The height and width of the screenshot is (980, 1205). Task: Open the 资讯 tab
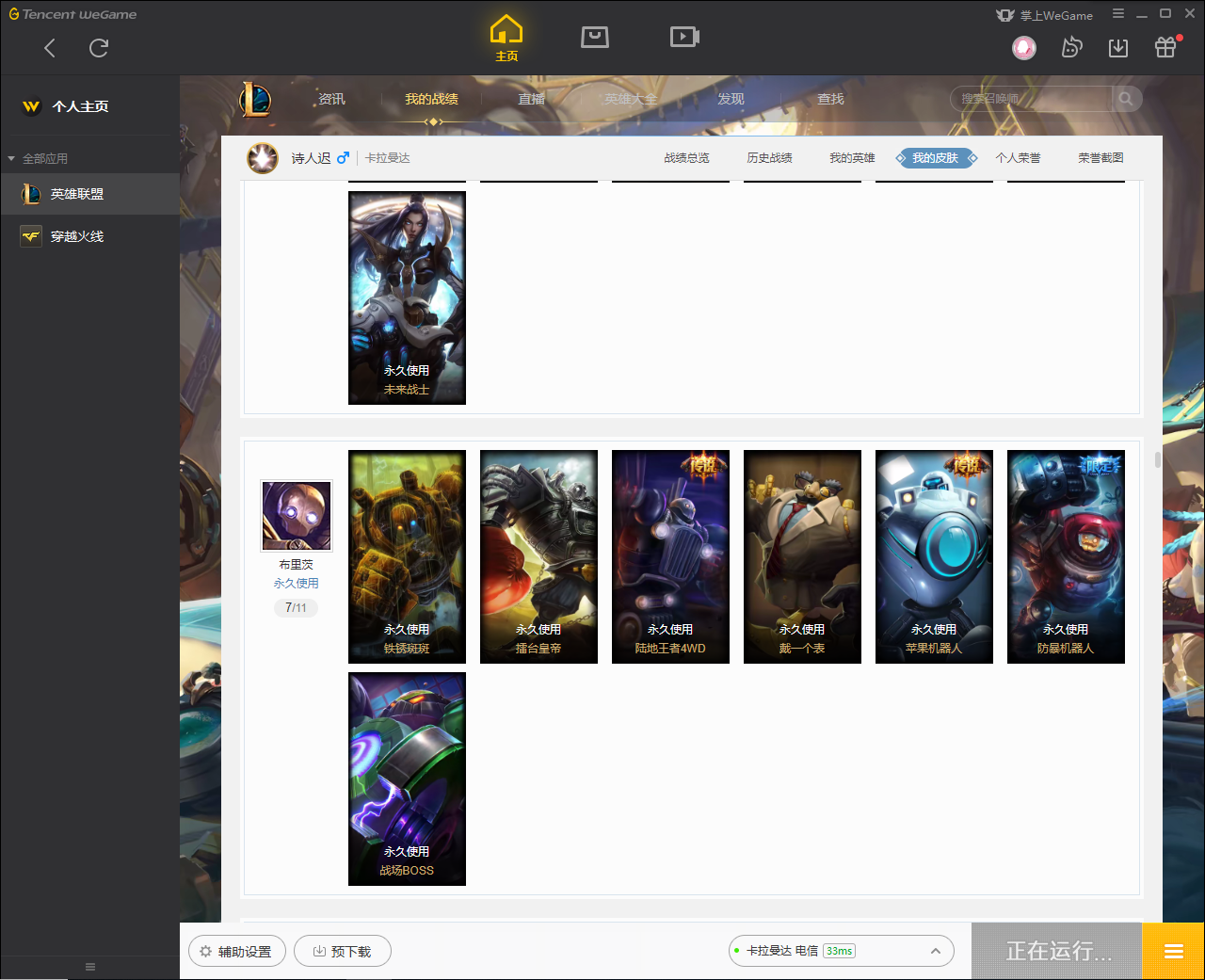point(331,99)
